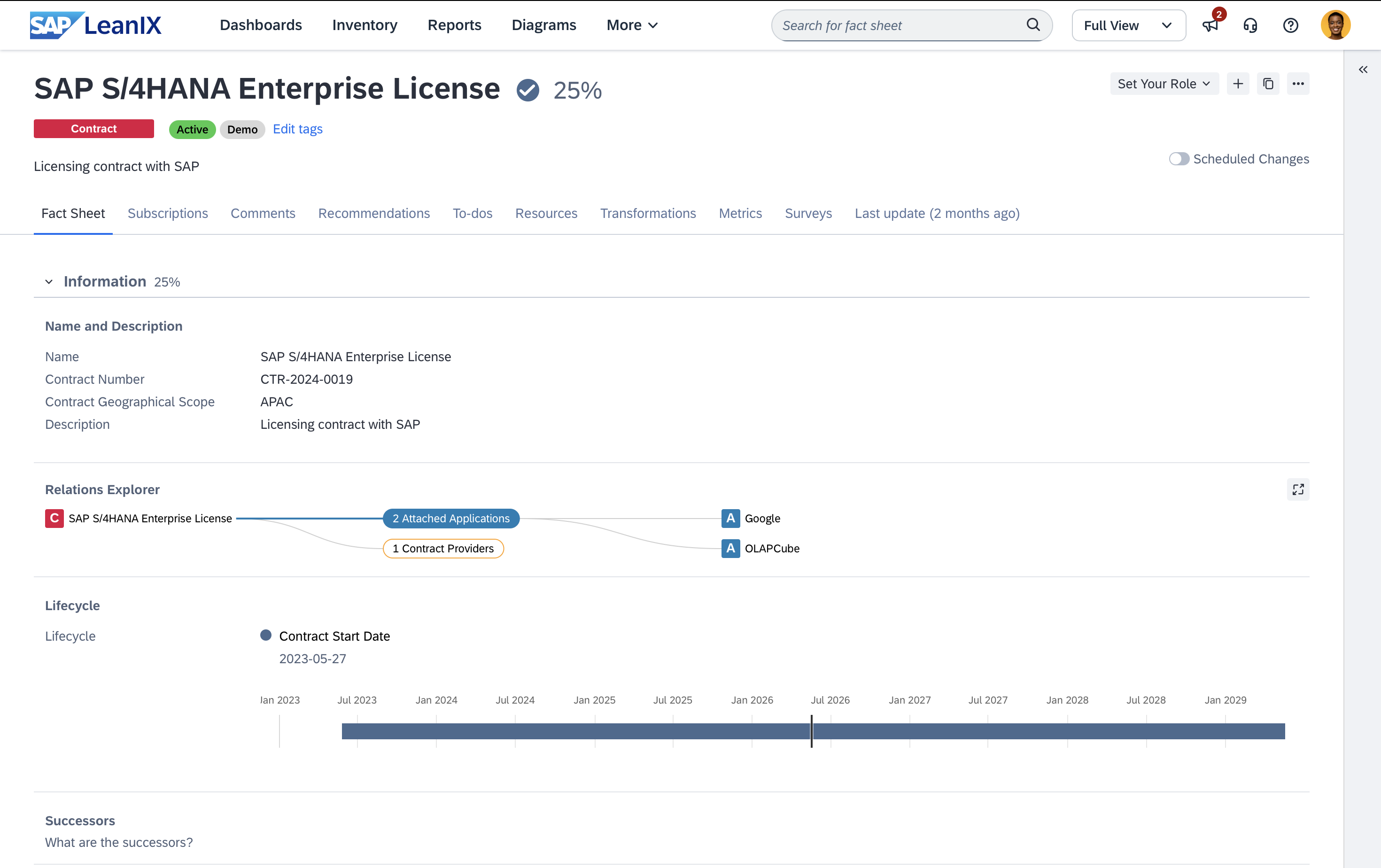
Task: Click the green Active tag
Action: pos(192,130)
